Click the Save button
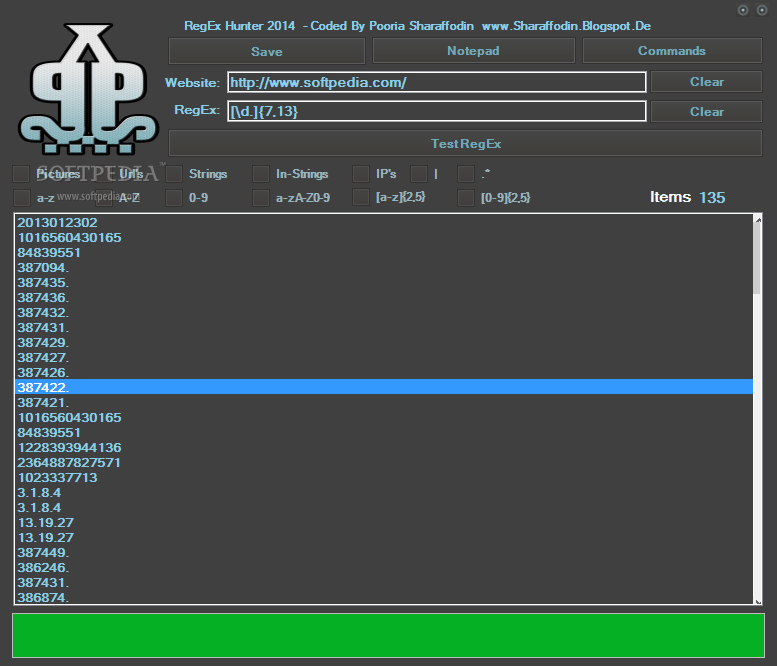Image resolution: width=777 pixels, height=666 pixels. (267, 51)
